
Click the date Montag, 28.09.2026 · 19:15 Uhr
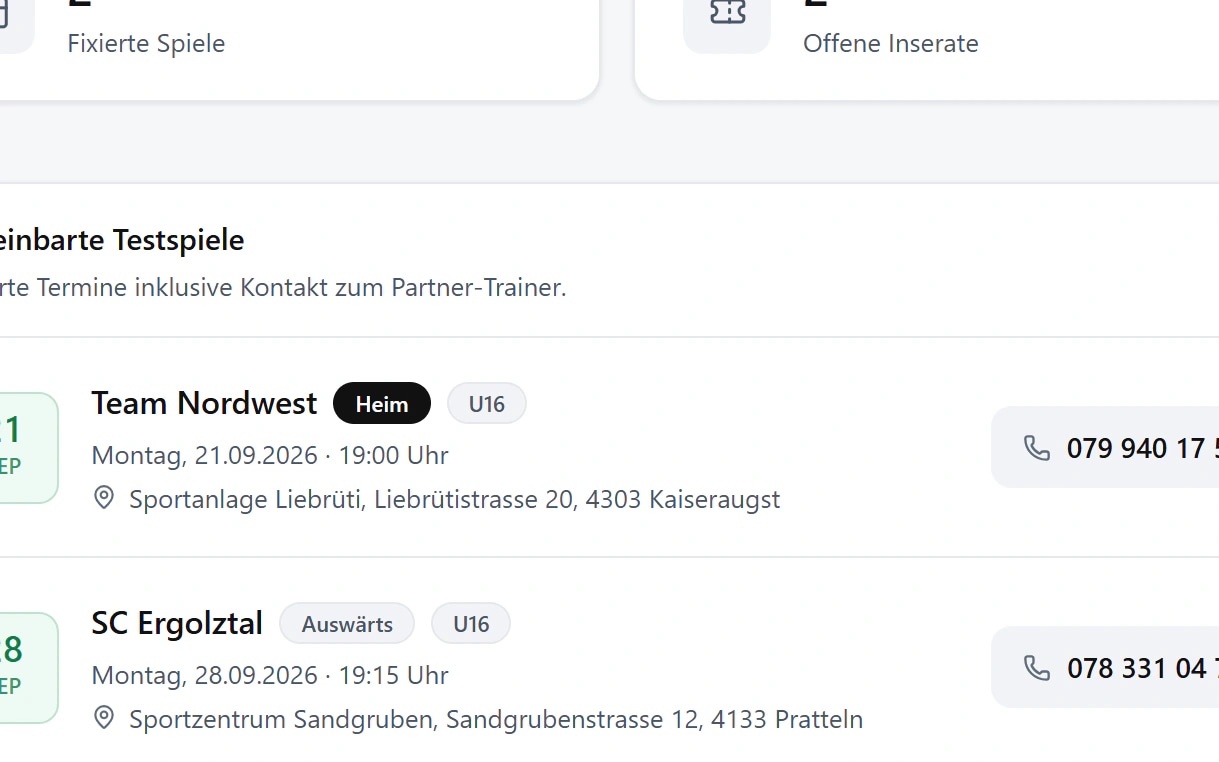click(x=270, y=675)
